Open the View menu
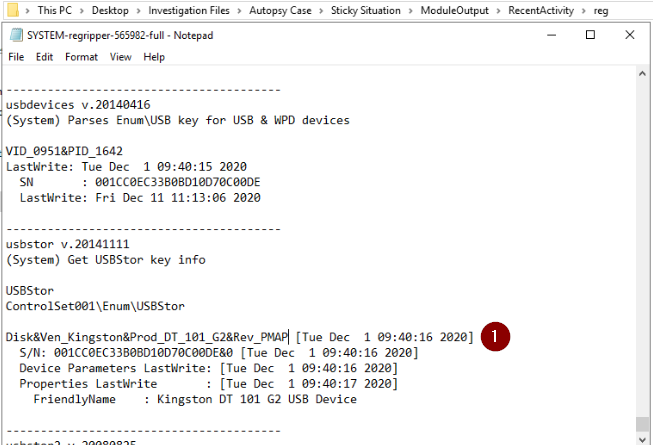 pos(120,57)
